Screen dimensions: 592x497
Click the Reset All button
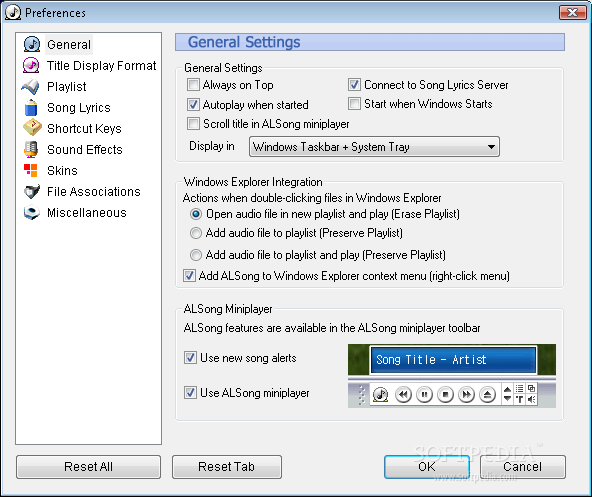[x=88, y=467]
